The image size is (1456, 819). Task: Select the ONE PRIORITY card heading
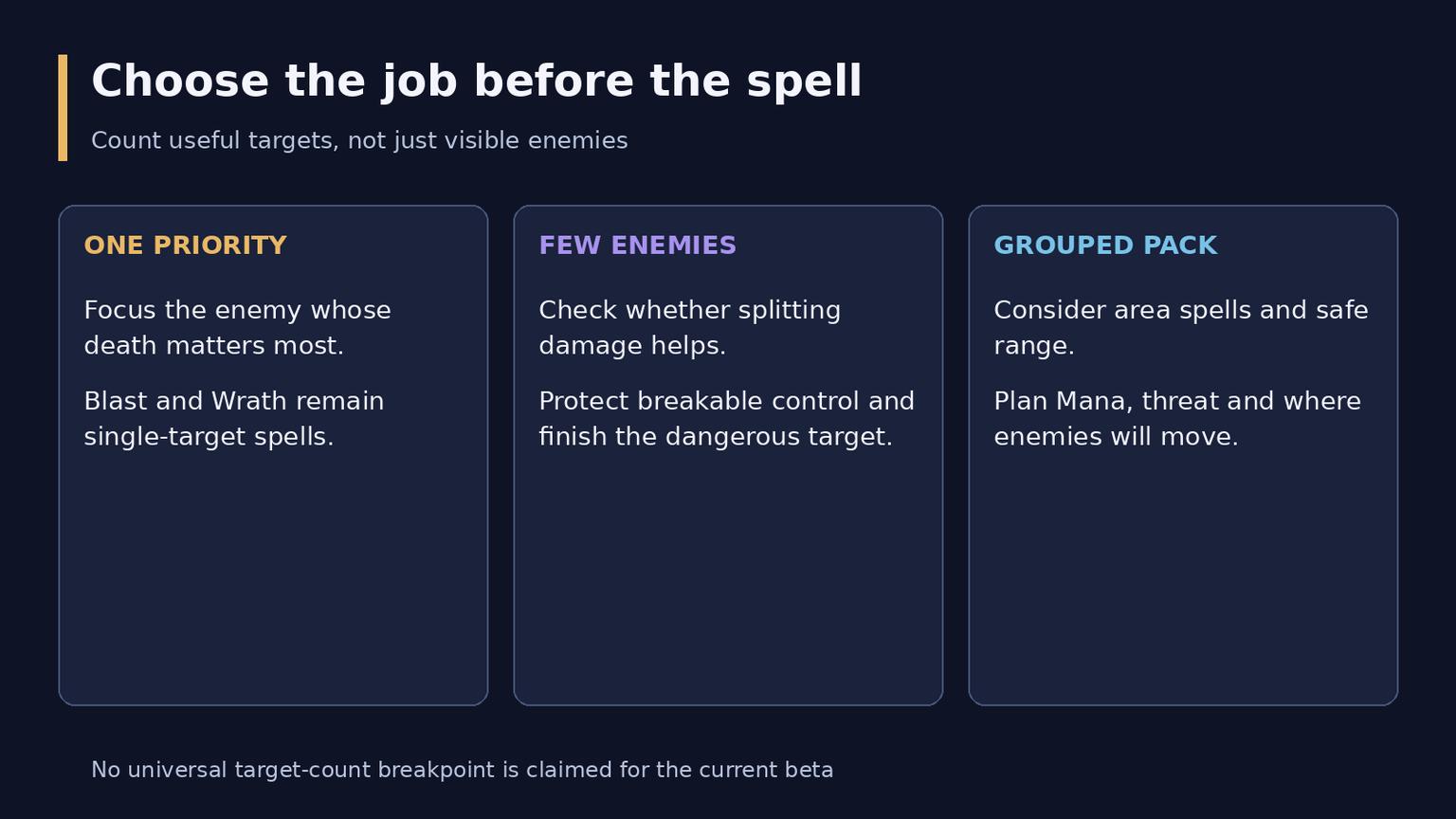pos(185,246)
